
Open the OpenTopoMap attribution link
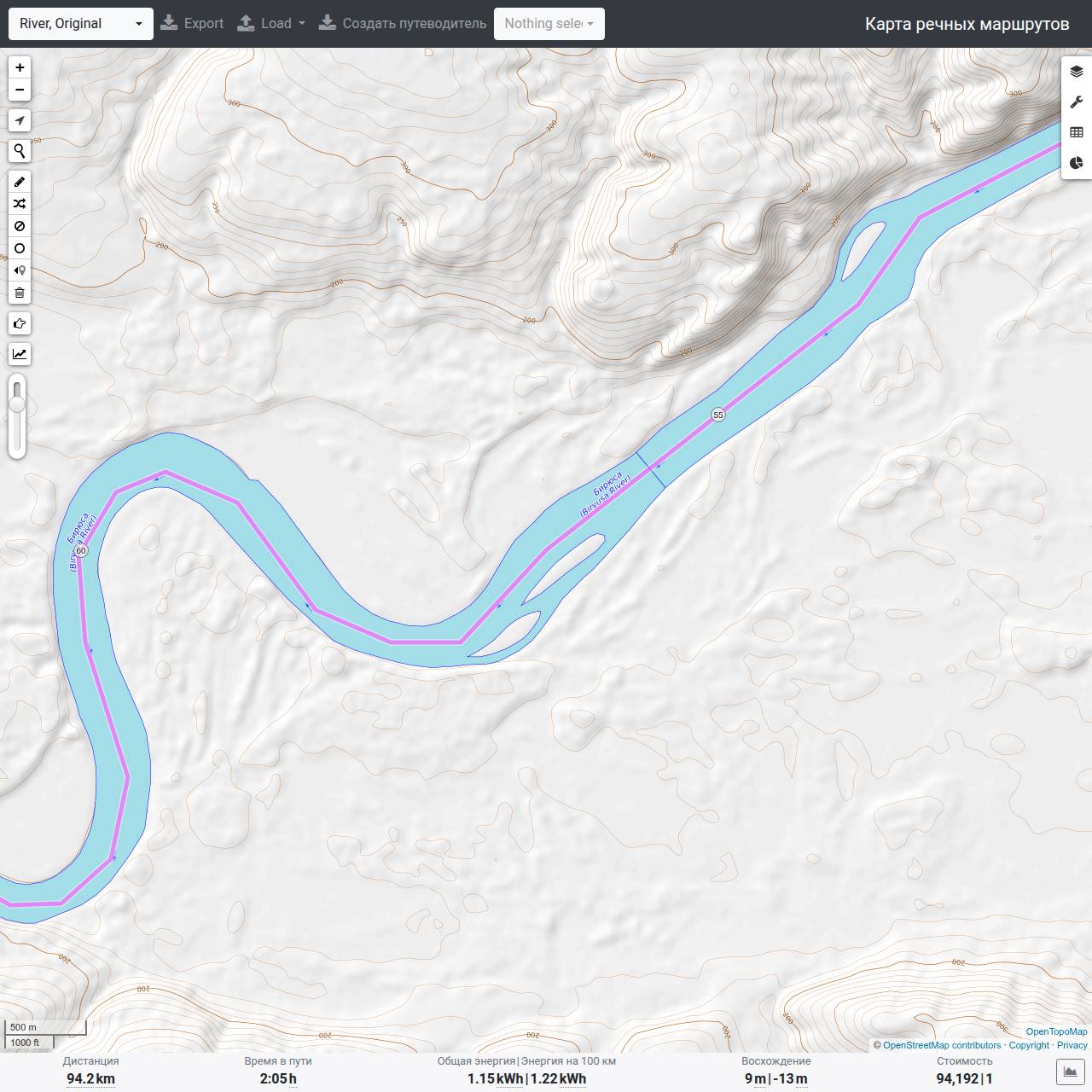pyautogui.click(x=1056, y=1031)
